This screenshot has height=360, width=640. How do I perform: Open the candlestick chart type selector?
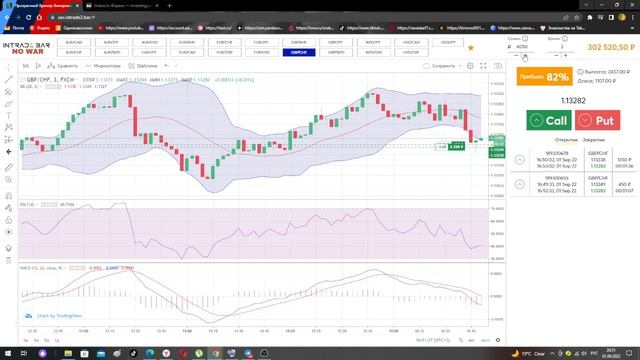(x=38, y=66)
